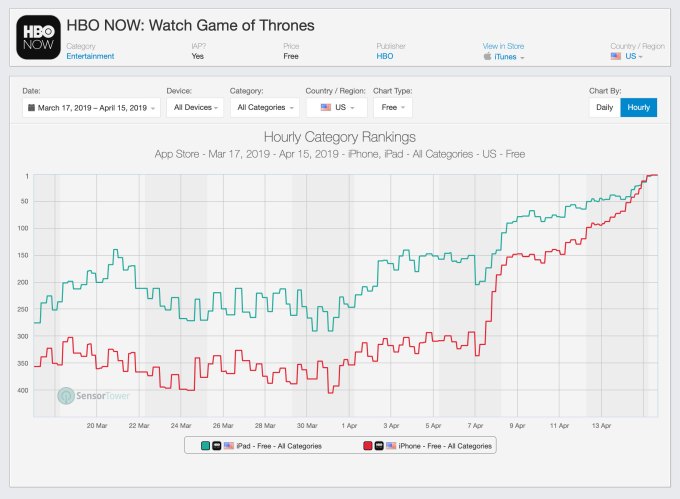Click the Apple icon next to iTunes

pos(487,57)
